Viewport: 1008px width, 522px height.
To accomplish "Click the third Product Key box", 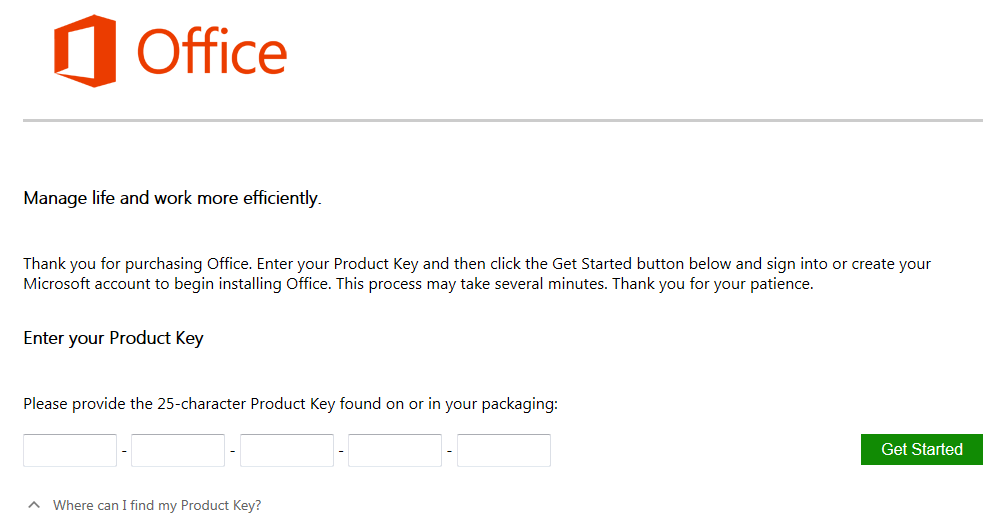I will tap(287, 450).
